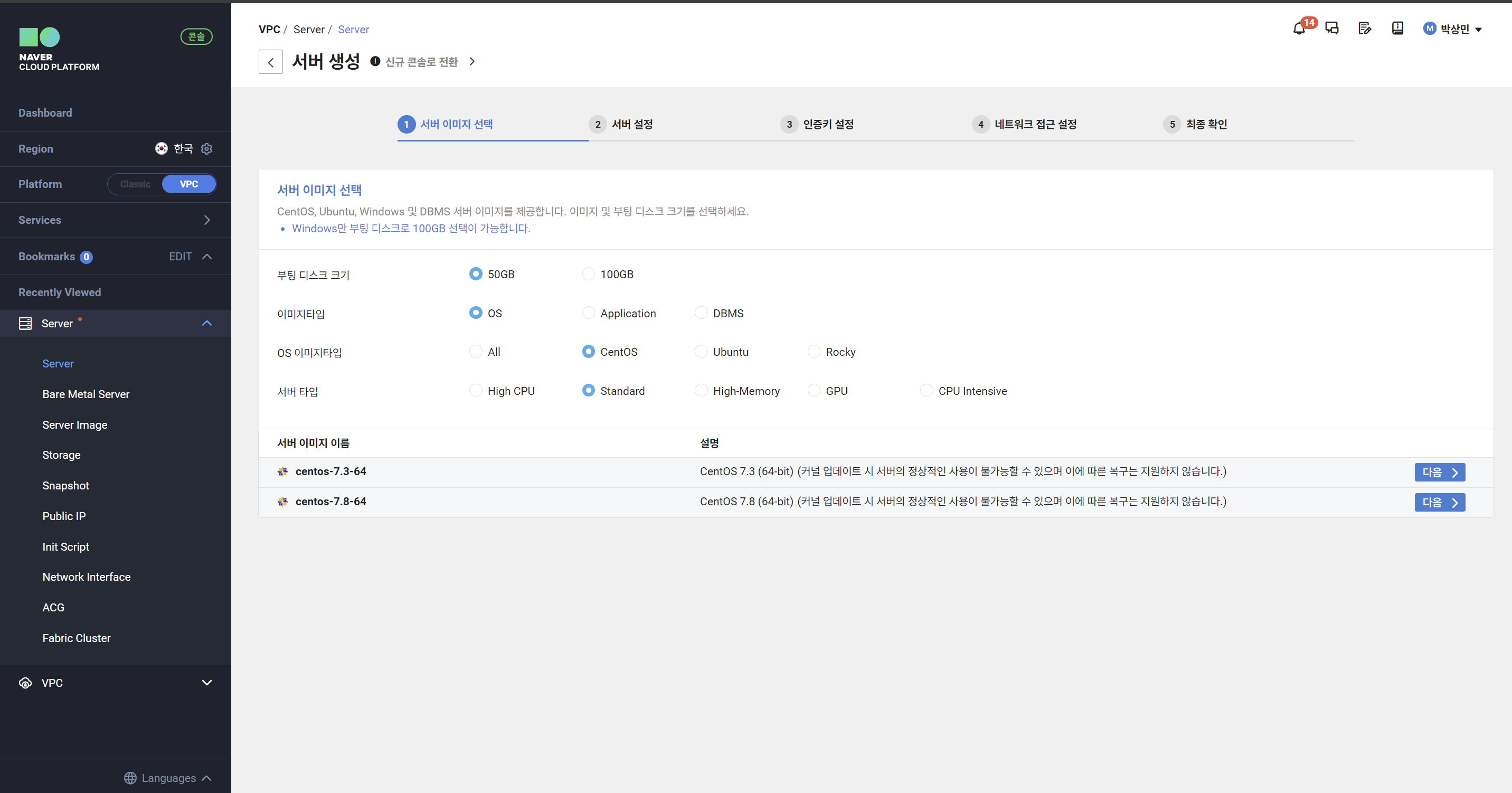Expand the VPC sidebar section

coord(206,683)
